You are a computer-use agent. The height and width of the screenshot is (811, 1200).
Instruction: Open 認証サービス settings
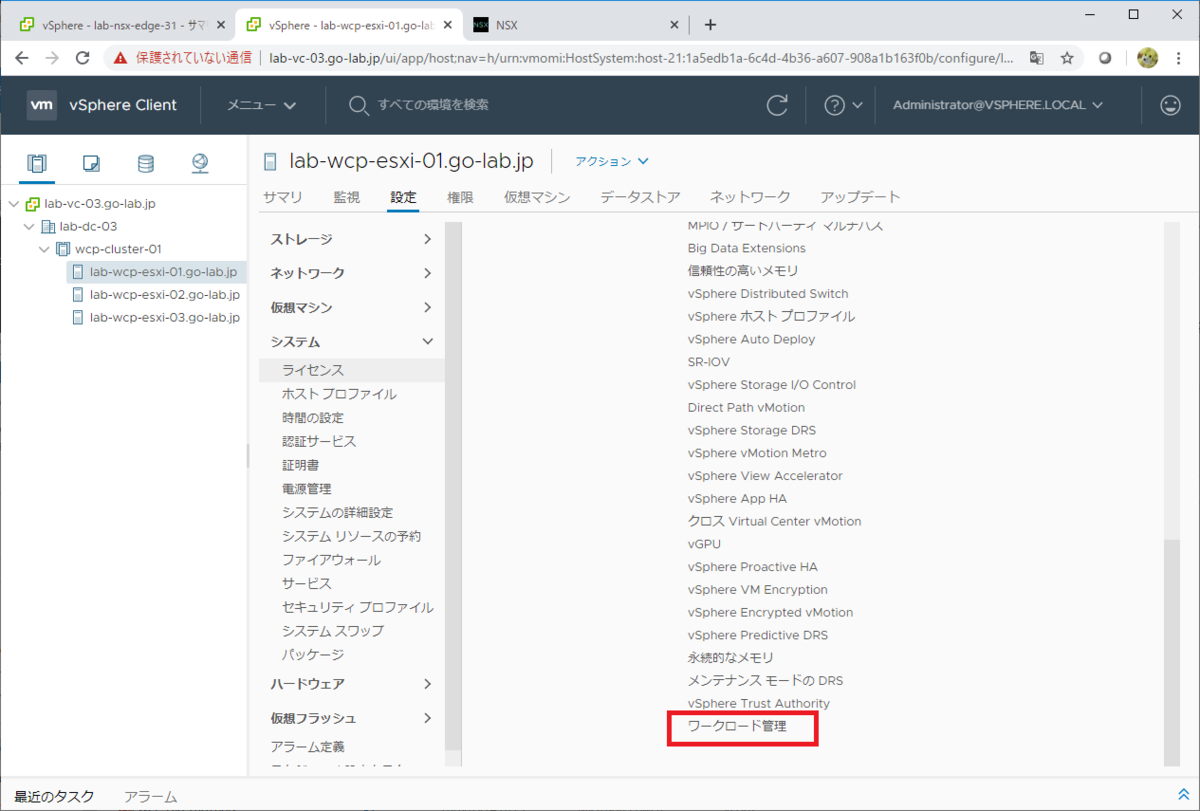coord(319,441)
